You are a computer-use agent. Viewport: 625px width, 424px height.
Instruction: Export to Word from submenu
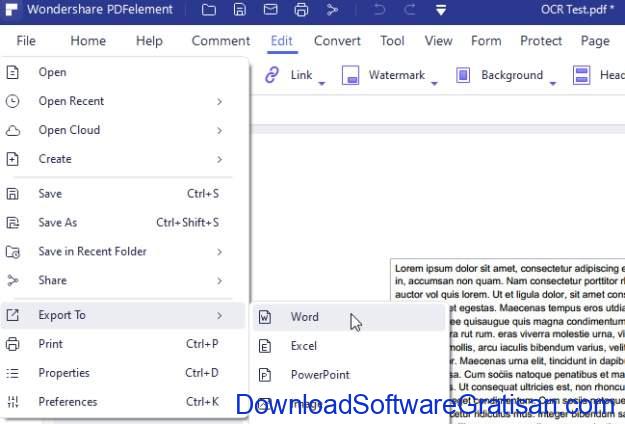tap(349, 317)
